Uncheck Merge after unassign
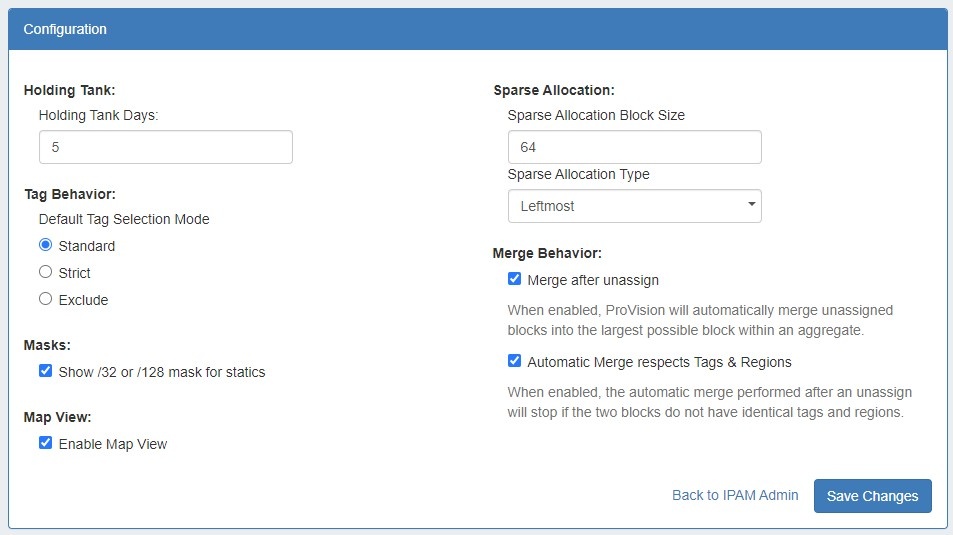Viewport: 953px width, 535px height. tap(514, 280)
